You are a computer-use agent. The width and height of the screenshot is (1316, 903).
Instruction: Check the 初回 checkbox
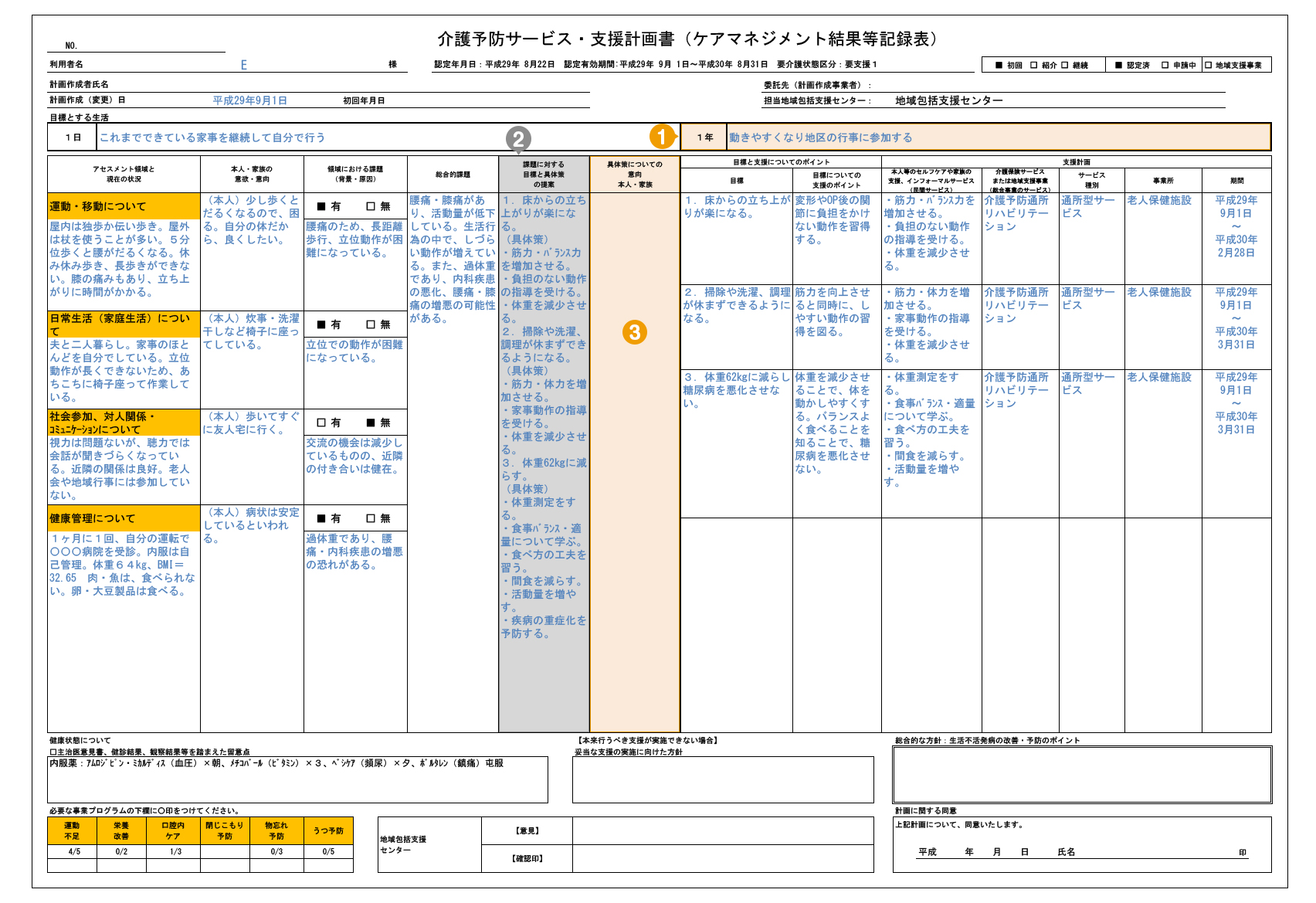(x=999, y=66)
